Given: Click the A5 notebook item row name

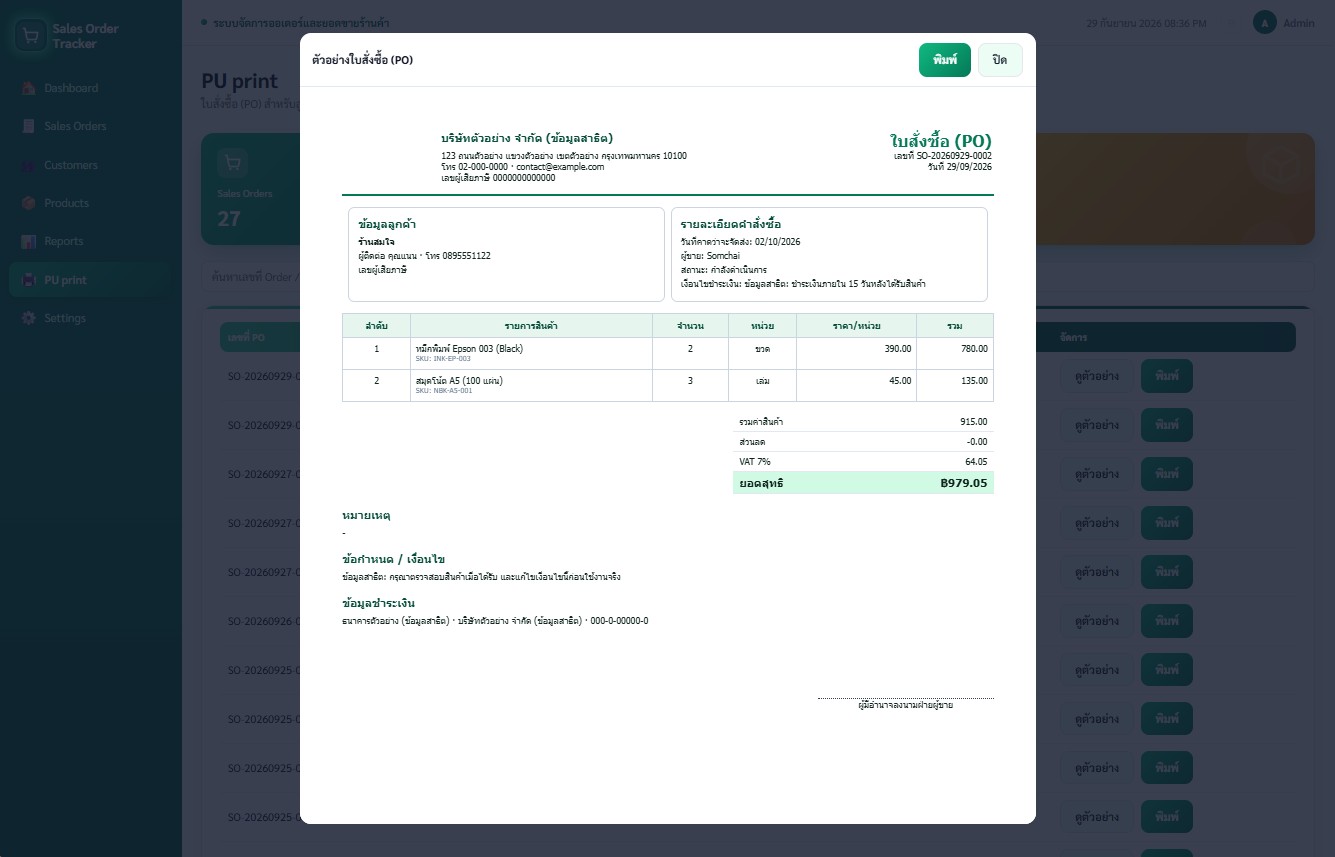Looking at the screenshot, I should [458, 381].
